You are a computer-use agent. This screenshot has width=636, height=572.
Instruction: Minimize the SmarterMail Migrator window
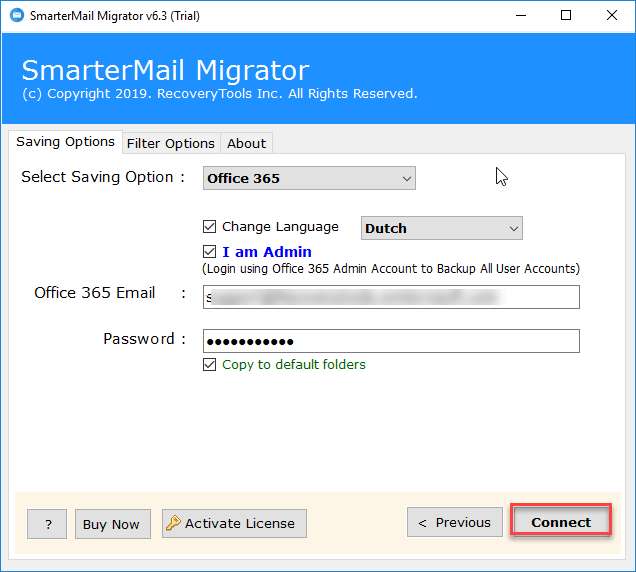click(x=521, y=15)
